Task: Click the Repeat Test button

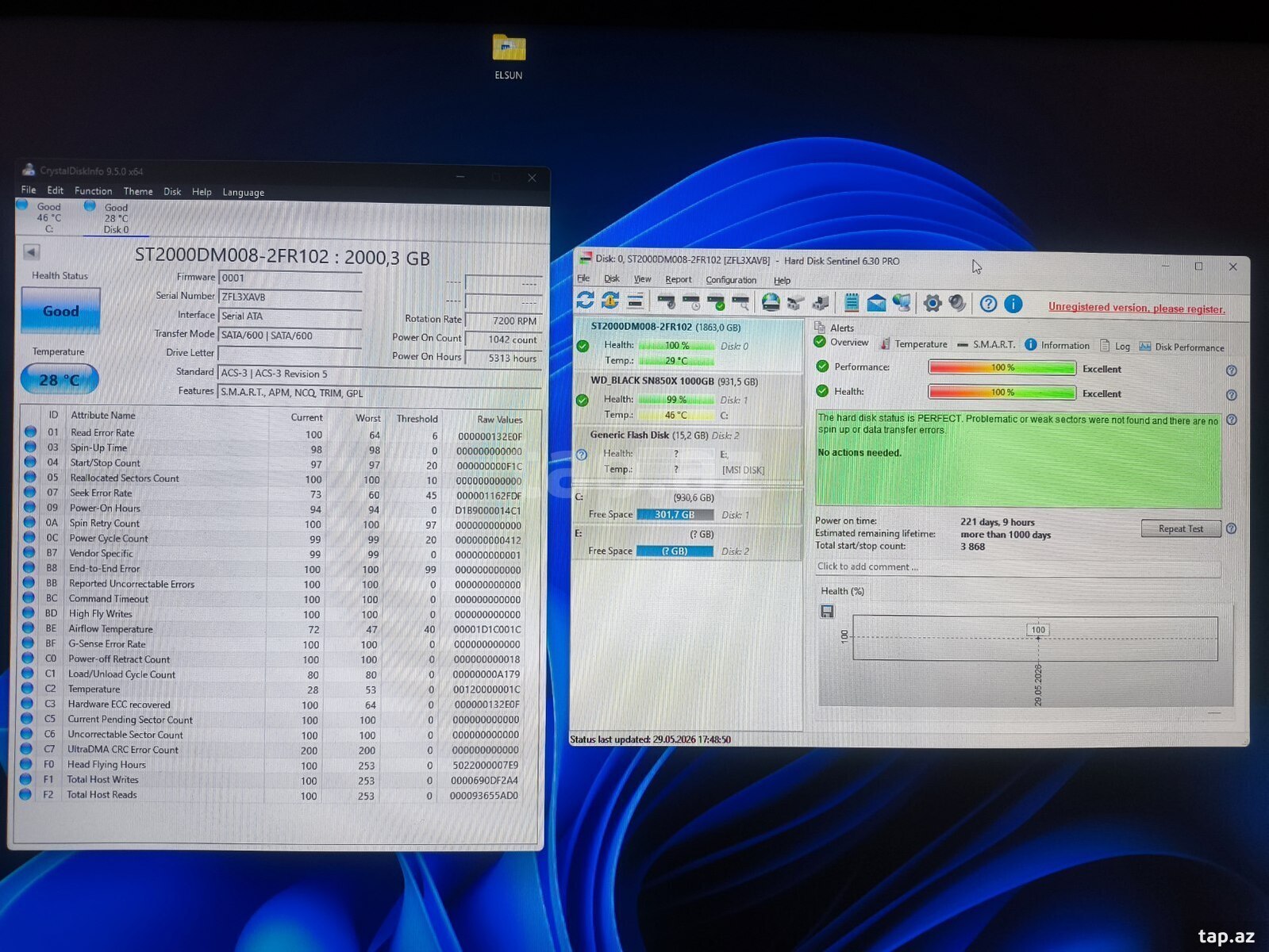Action: point(1180,528)
